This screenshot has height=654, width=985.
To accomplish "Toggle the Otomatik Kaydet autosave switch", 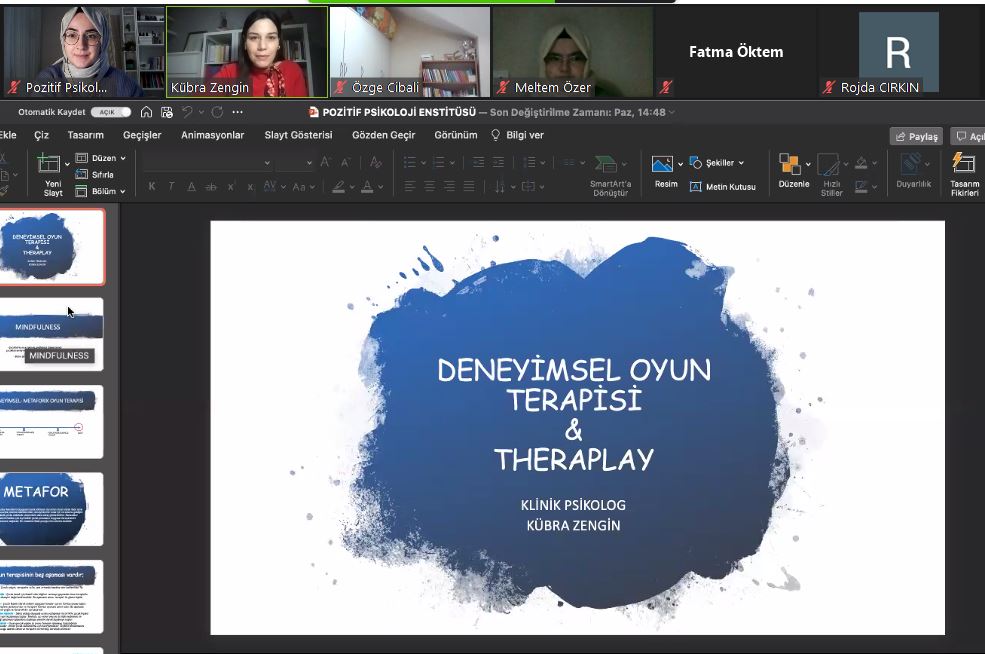I will [113, 112].
